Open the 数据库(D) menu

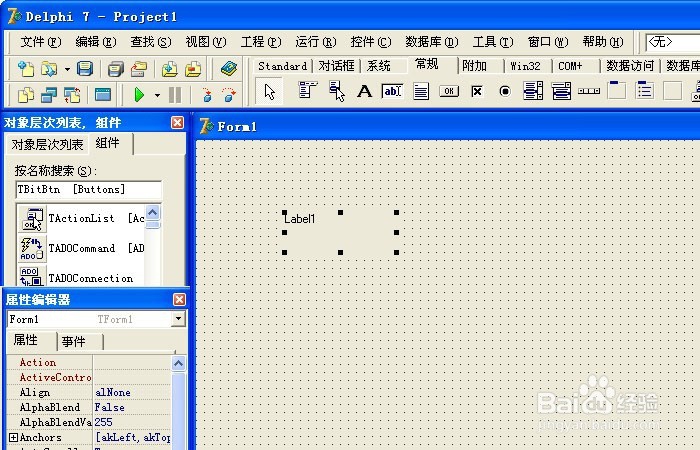pos(432,42)
